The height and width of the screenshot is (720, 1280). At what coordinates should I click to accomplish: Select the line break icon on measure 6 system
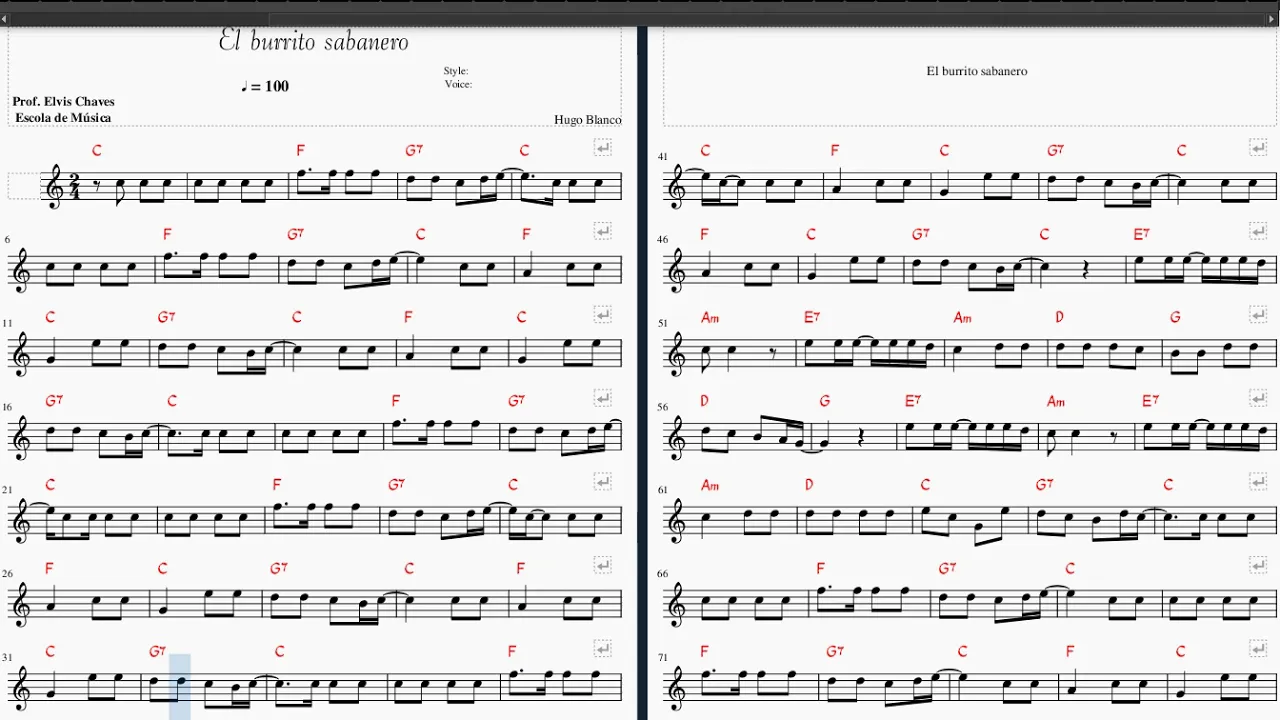(x=603, y=231)
